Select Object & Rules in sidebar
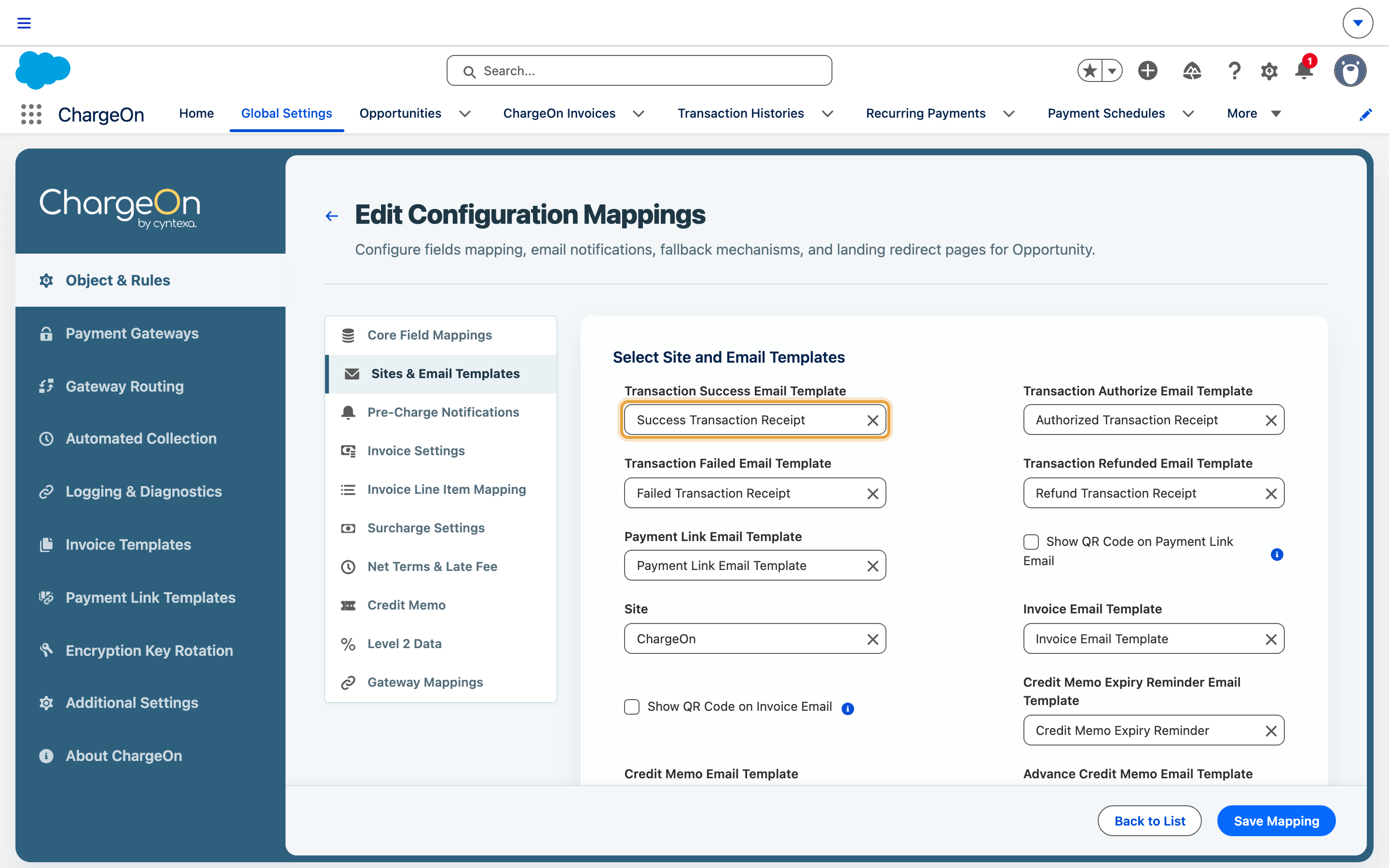Viewport: 1389px width, 868px height. click(150, 280)
